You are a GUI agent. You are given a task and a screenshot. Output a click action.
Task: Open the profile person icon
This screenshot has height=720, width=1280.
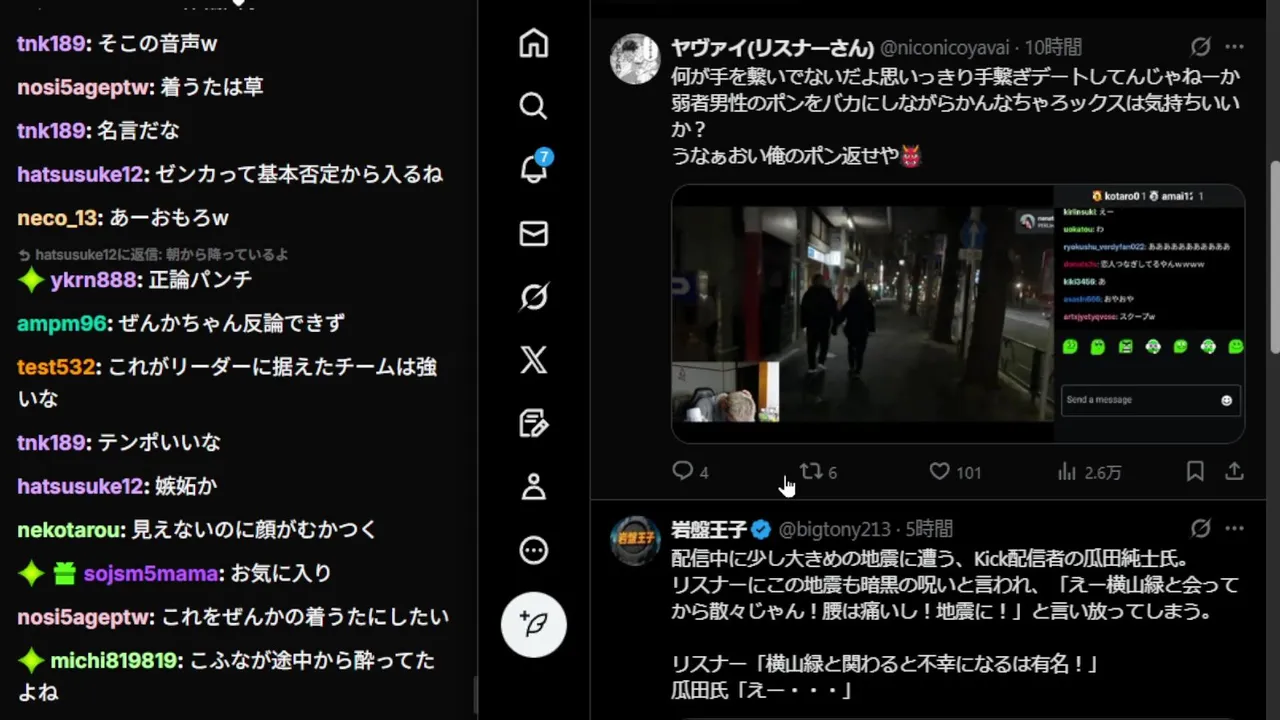click(x=534, y=487)
